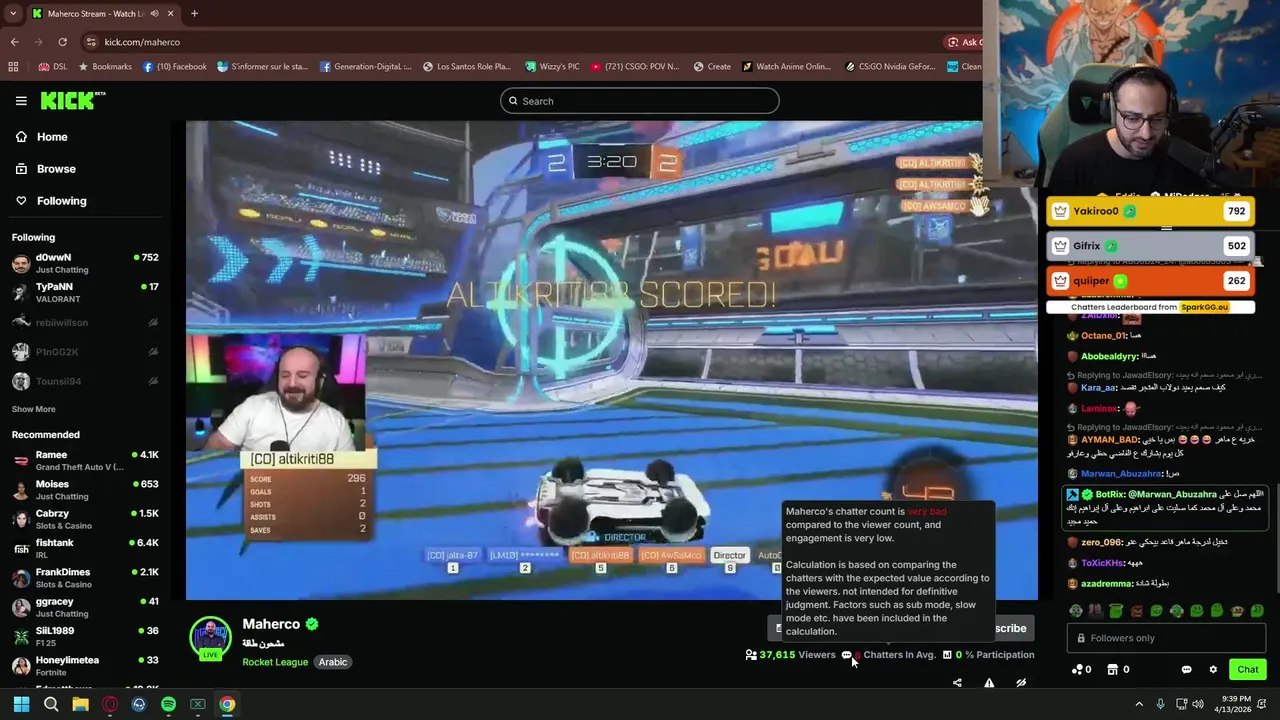Open the tab search dropdown
The width and height of the screenshot is (1280, 720).
pyautogui.click(x=12, y=14)
